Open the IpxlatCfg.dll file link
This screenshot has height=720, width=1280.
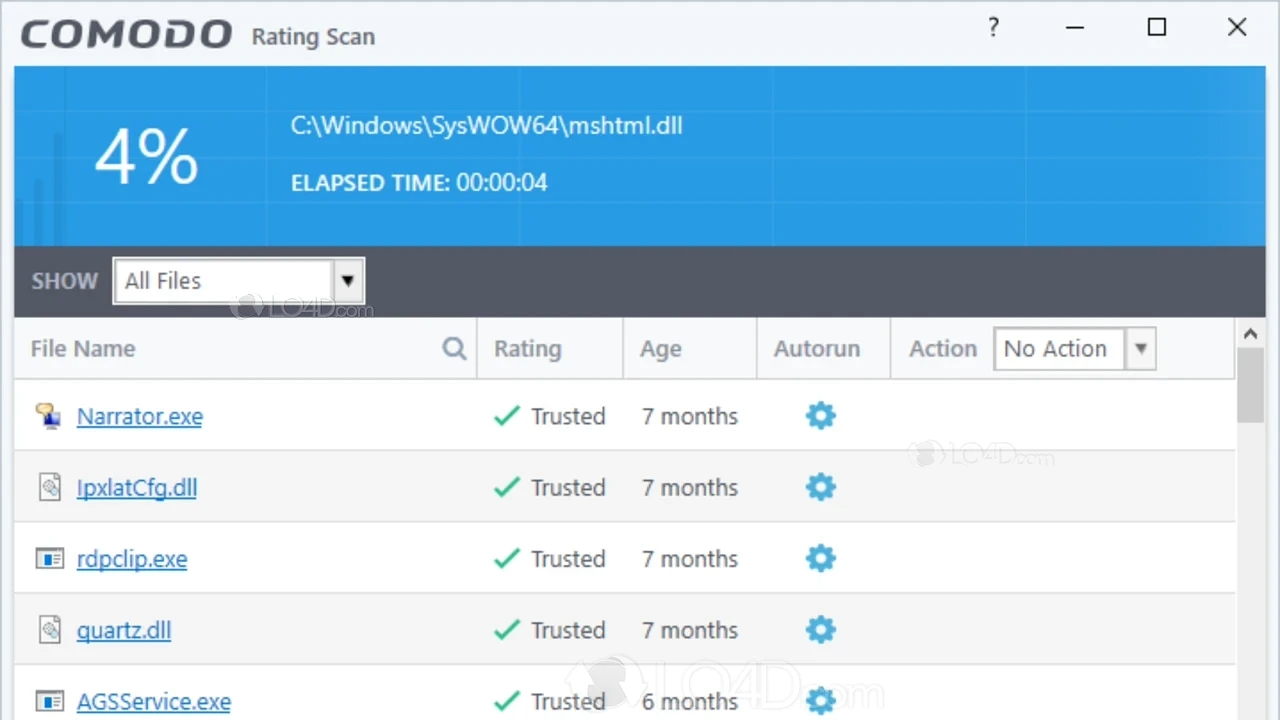137,487
